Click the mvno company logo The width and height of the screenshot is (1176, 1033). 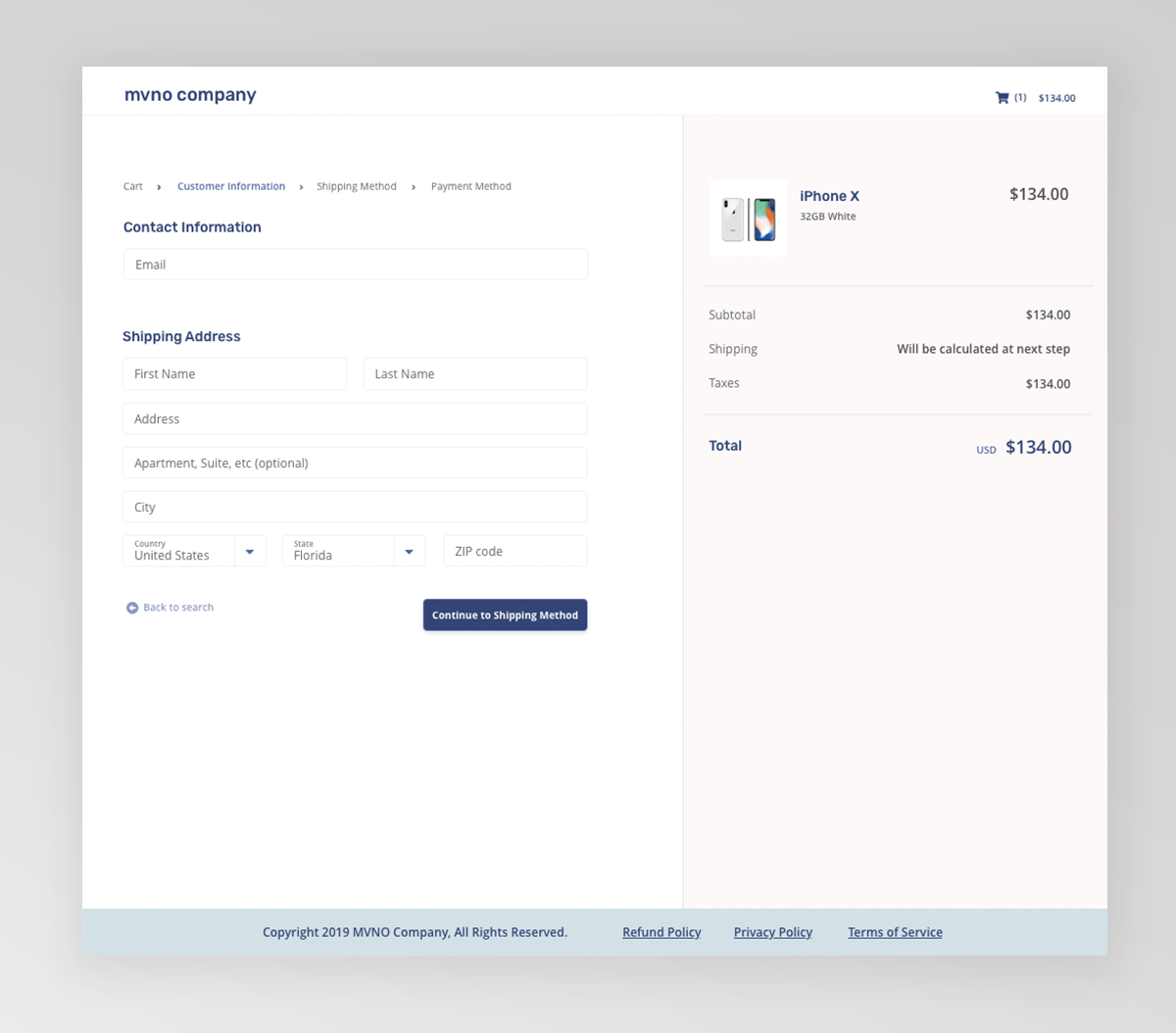click(189, 94)
